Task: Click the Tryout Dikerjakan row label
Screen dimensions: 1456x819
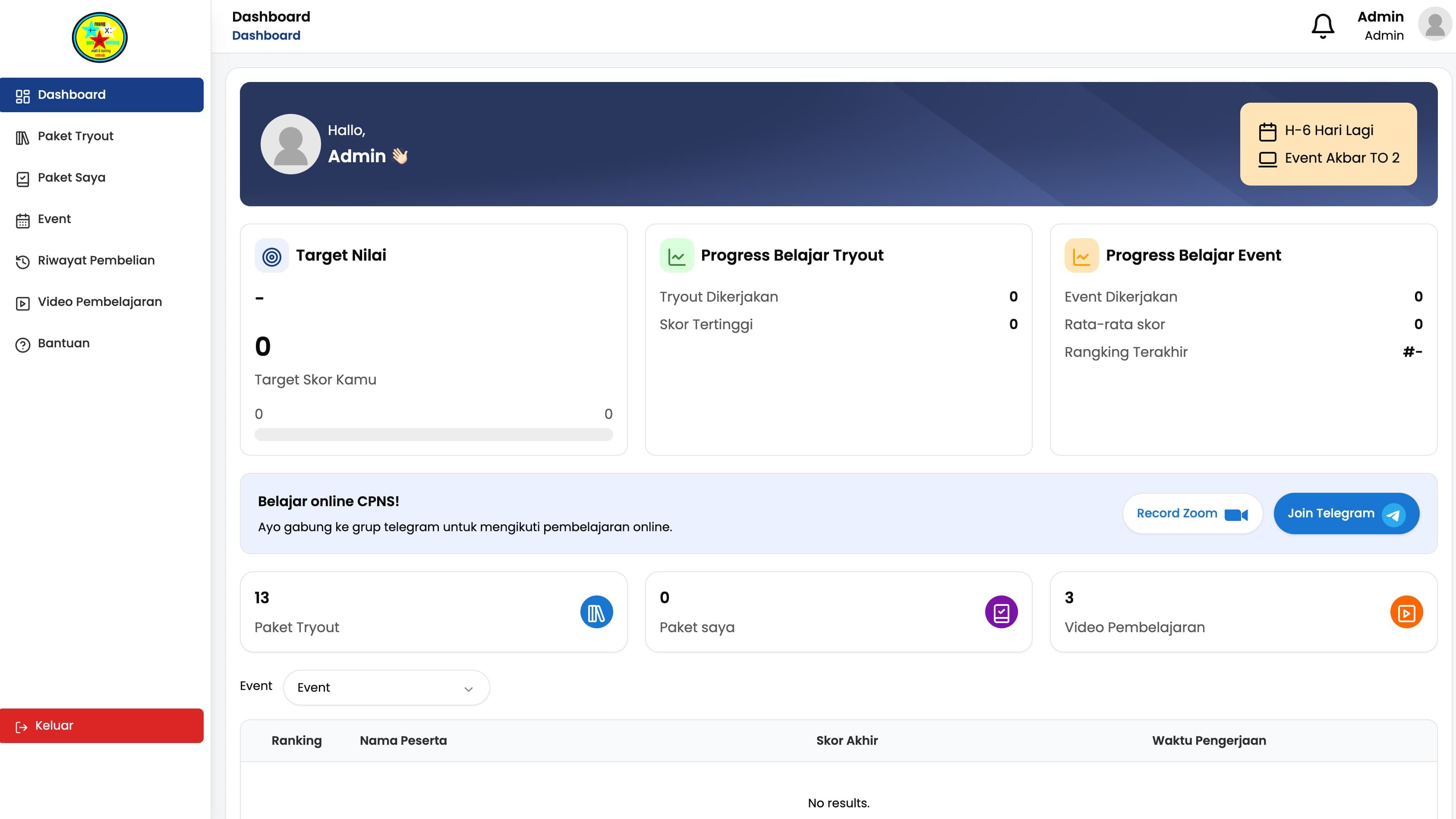Action: coord(719,297)
